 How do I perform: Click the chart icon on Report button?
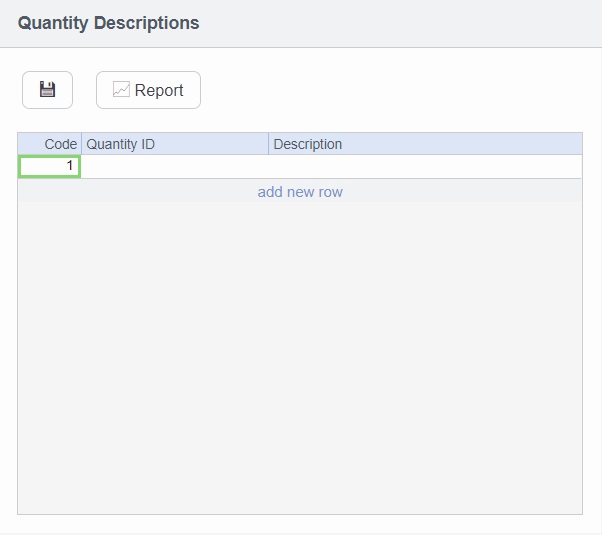click(121, 90)
